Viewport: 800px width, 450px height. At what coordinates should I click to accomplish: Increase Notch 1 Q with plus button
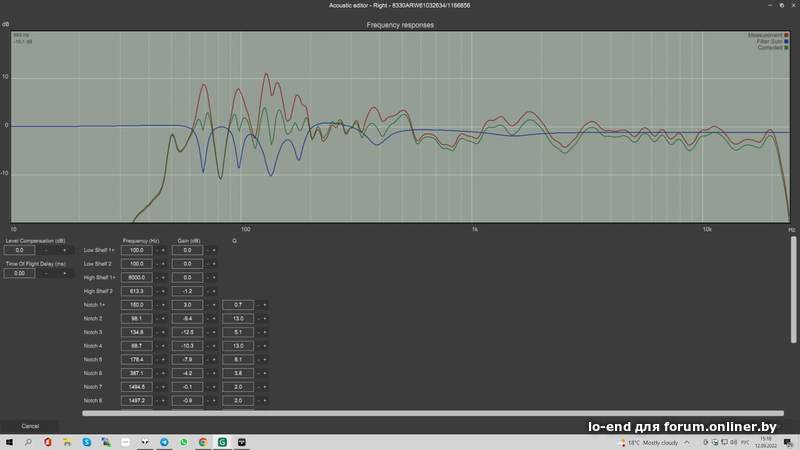265,305
